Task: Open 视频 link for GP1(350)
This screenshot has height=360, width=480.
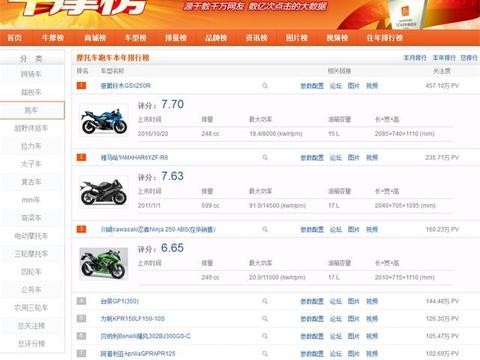Action: point(372,301)
